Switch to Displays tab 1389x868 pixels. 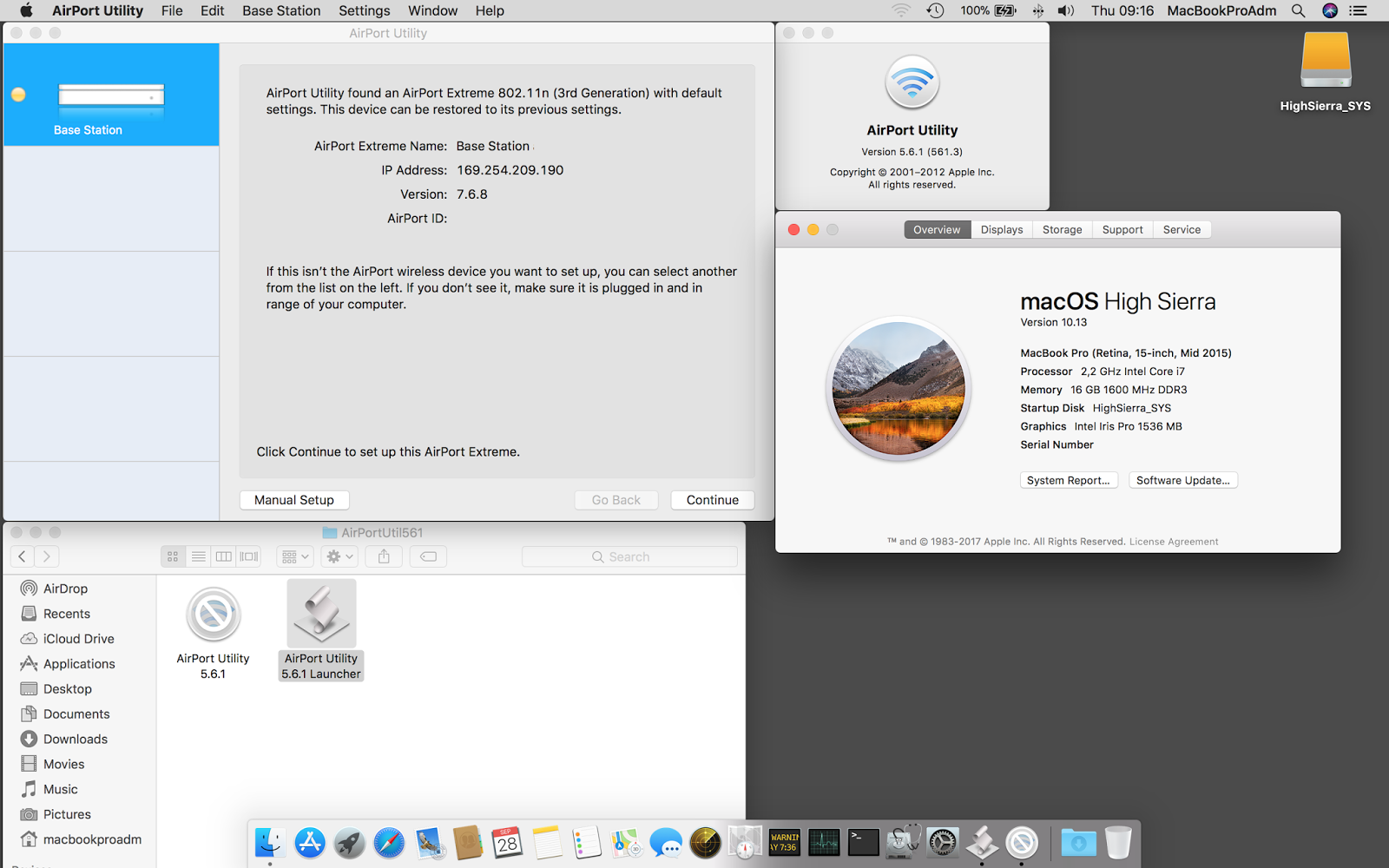[1002, 229]
